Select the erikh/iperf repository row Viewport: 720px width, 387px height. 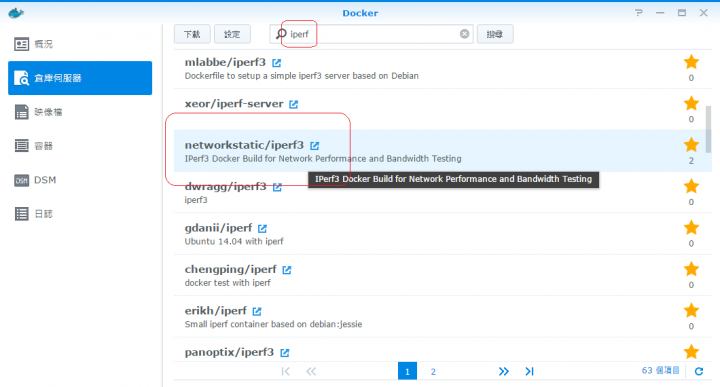(x=443, y=316)
